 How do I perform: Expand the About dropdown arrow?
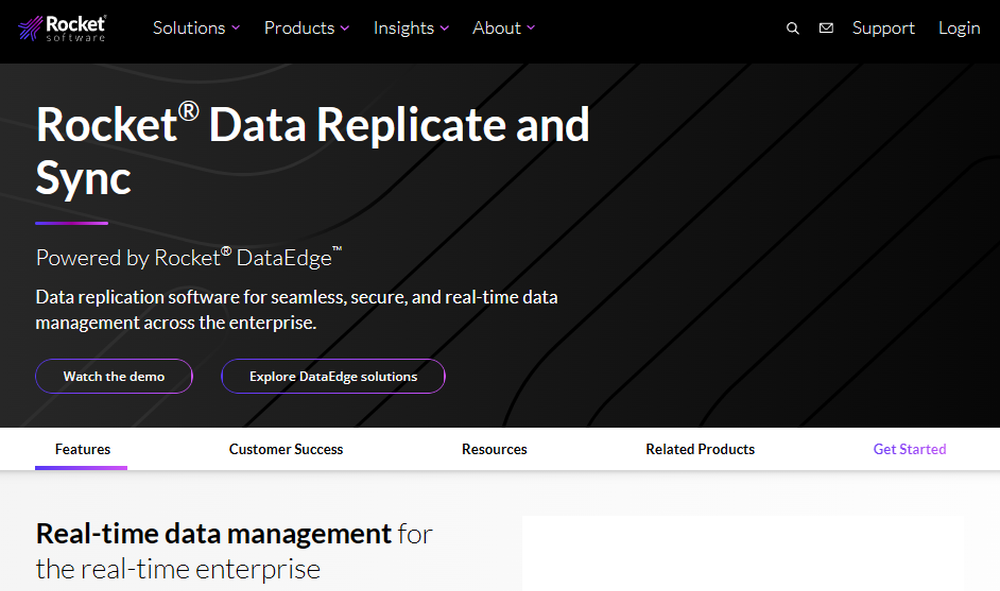[x=531, y=28]
